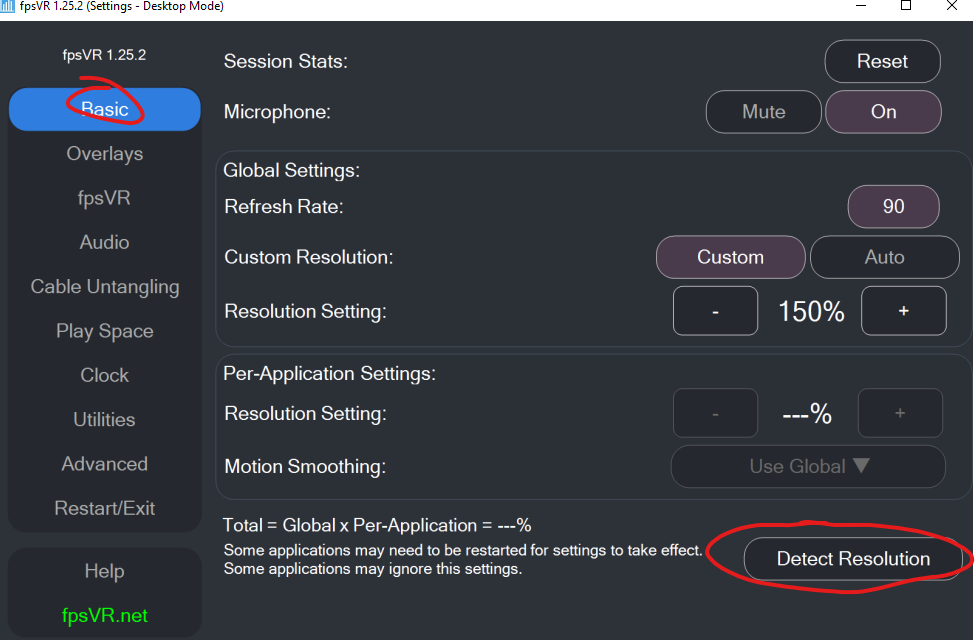Mute the microphone
This screenshot has height=640, width=976.
[x=763, y=112]
